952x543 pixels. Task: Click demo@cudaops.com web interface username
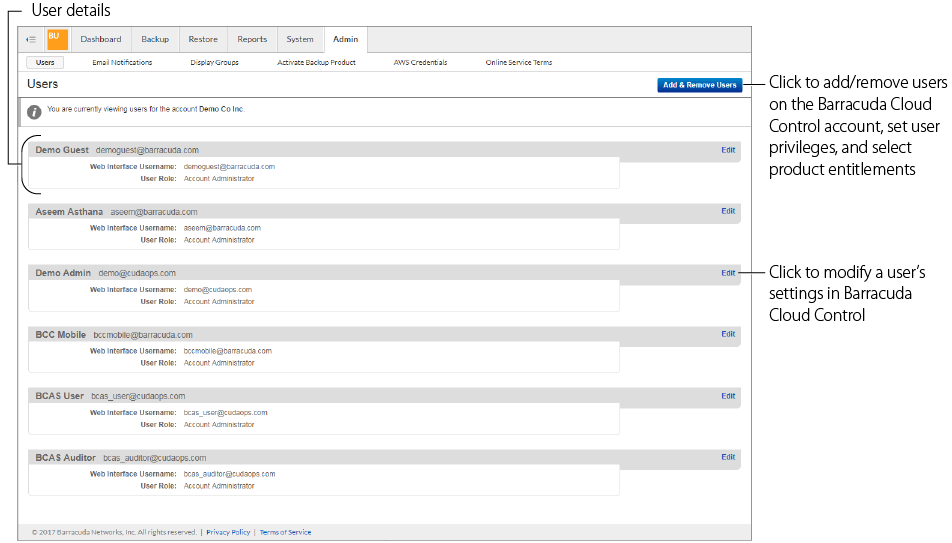point(217,290)
